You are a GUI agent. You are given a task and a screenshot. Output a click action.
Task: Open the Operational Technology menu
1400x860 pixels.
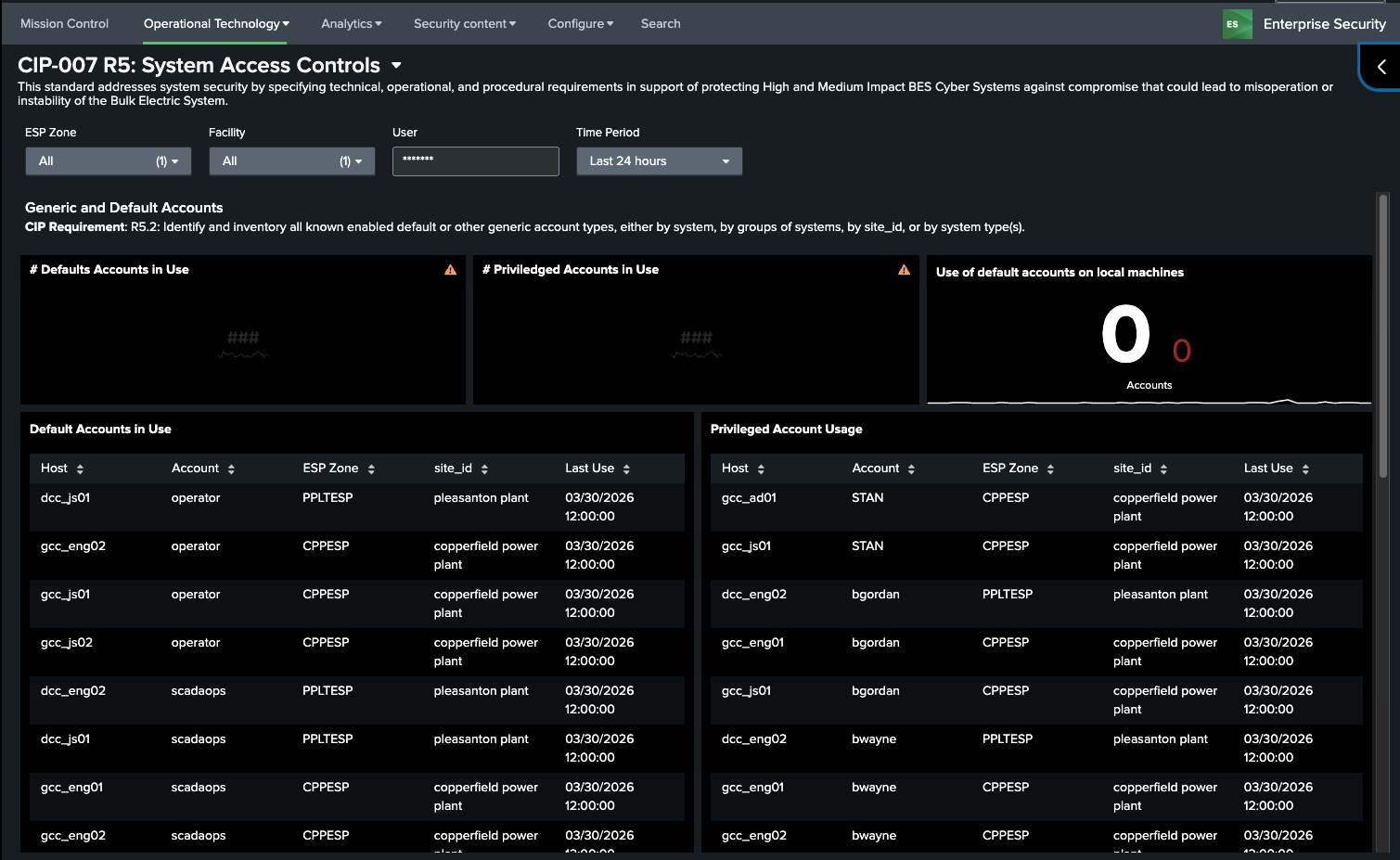(216, 24)
